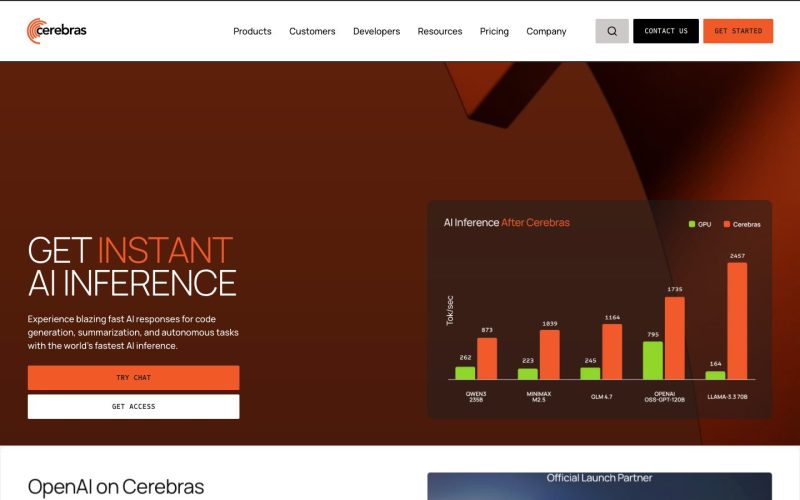Open the search magnifier button
The width and height of the screenshot is (800, 500).
(x=612, y=31)
